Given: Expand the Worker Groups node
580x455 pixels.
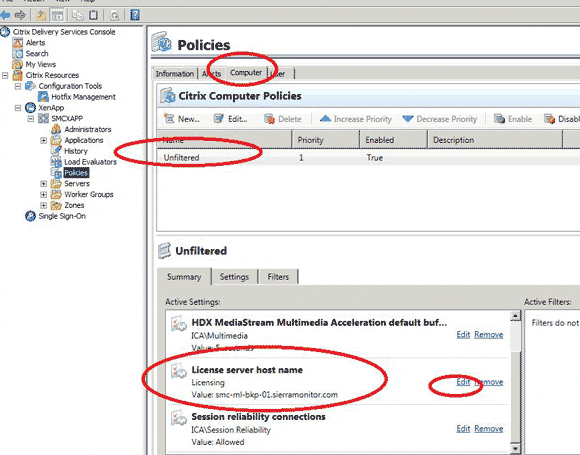Looking at the screenshot, I should pyautogui.click(x=43, y=194).
